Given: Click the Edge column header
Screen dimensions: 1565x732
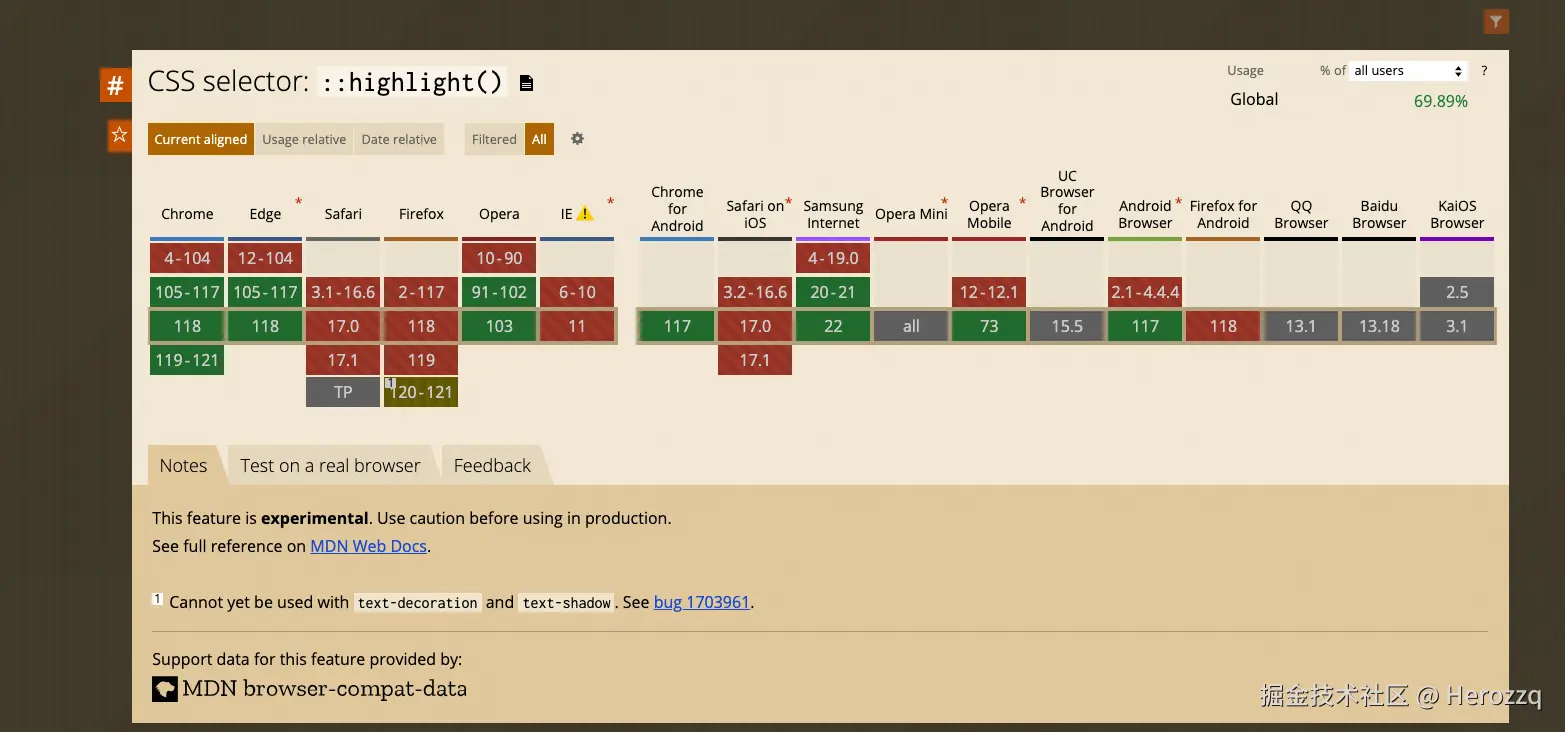Looking at the screenshot, I should 265,214.
